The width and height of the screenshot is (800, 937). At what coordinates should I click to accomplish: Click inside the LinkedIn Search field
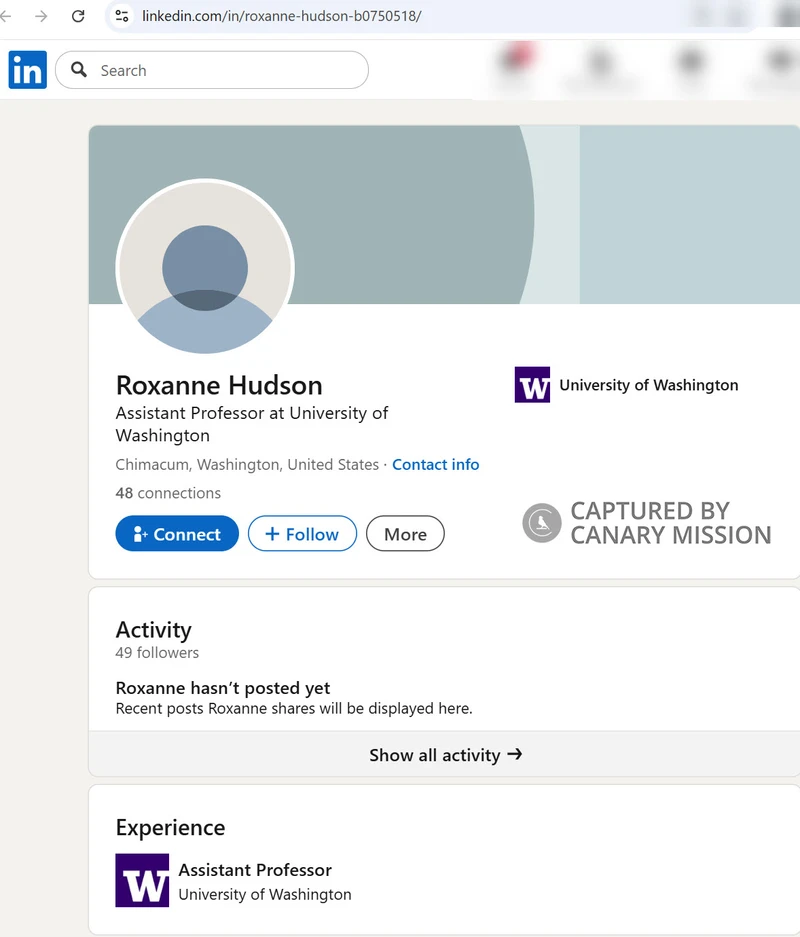230,70
